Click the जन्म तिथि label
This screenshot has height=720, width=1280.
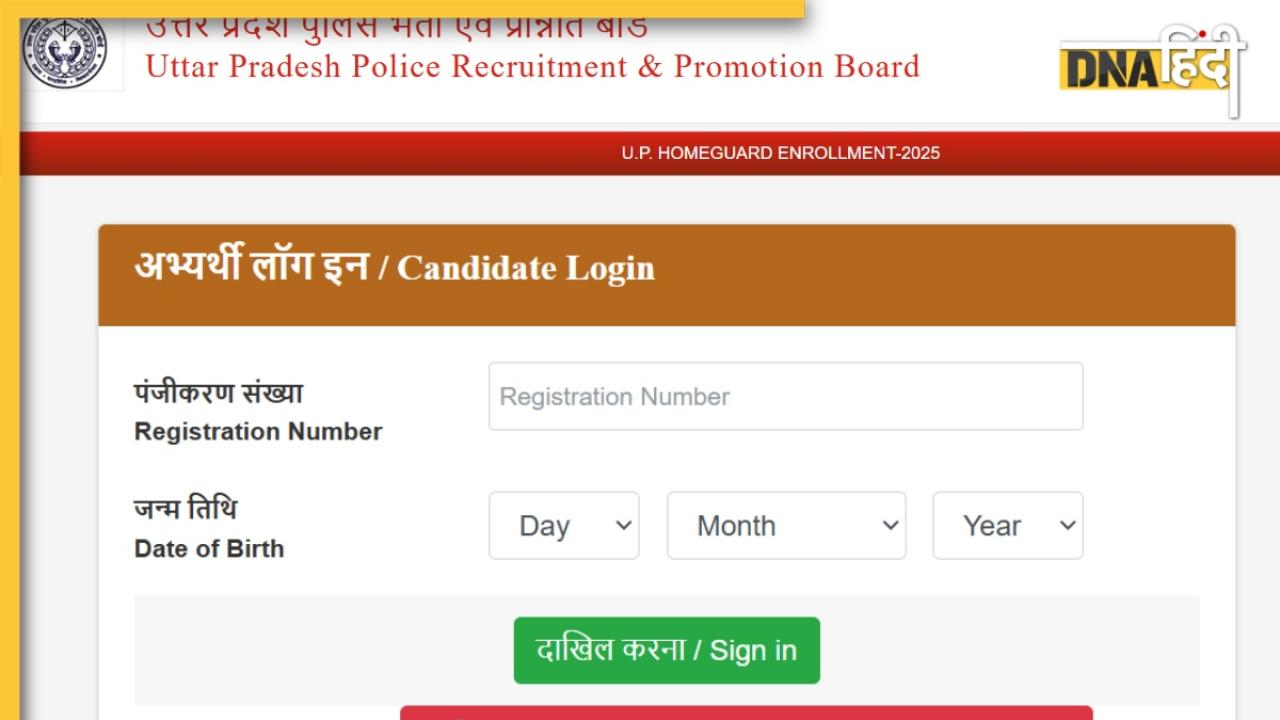[186, 510]
